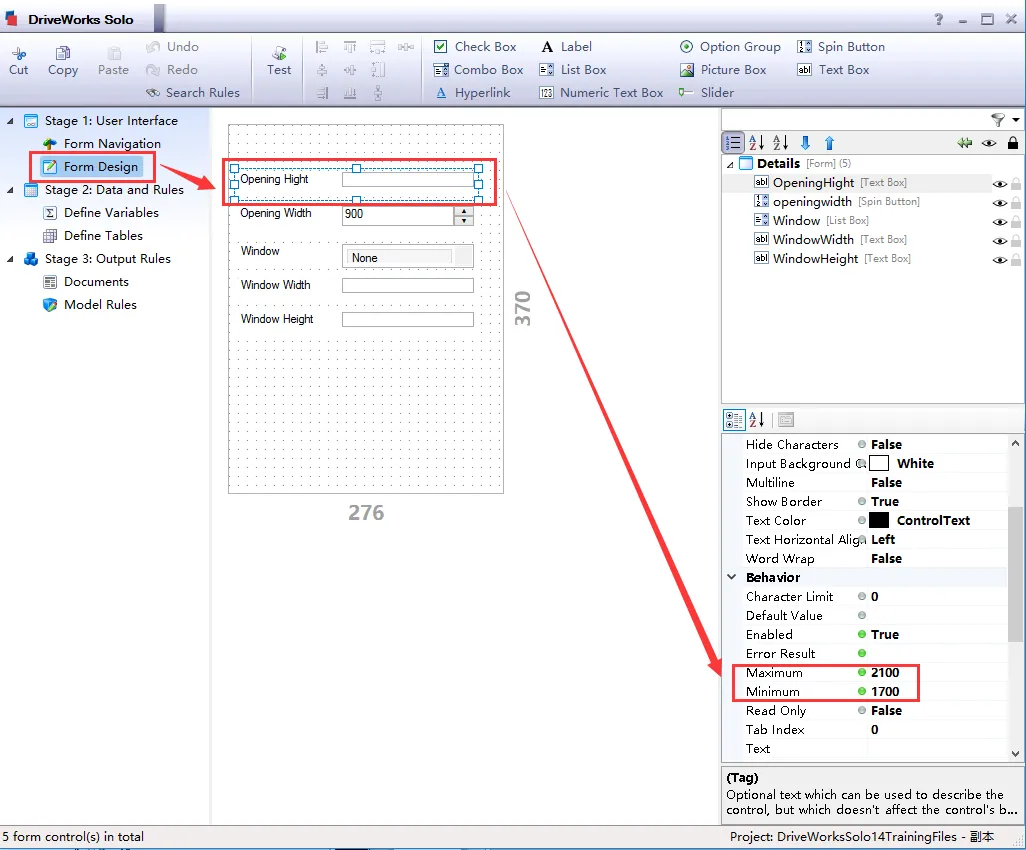1026x850 pixels.
Task: Toggle lock for openingwidth control
Action: (1015, 203)
